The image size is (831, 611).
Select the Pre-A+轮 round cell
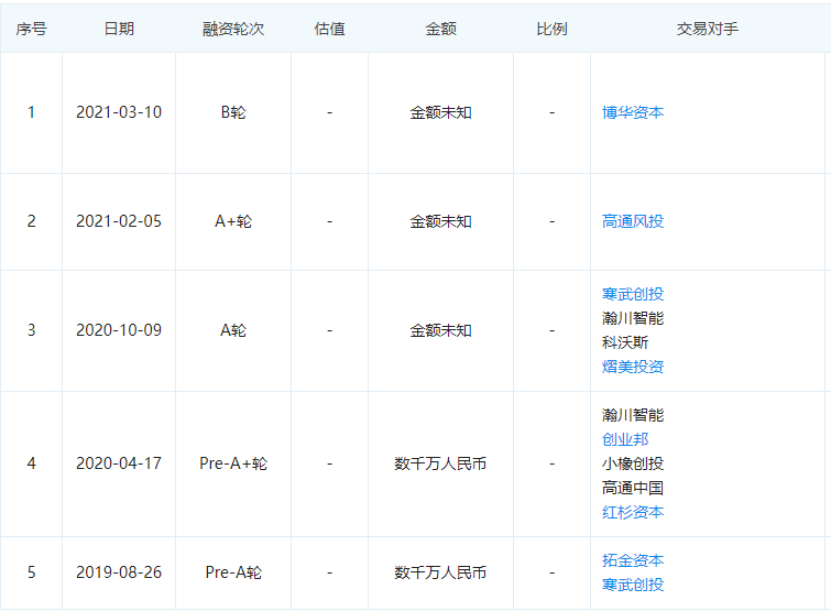pos(233,464)
